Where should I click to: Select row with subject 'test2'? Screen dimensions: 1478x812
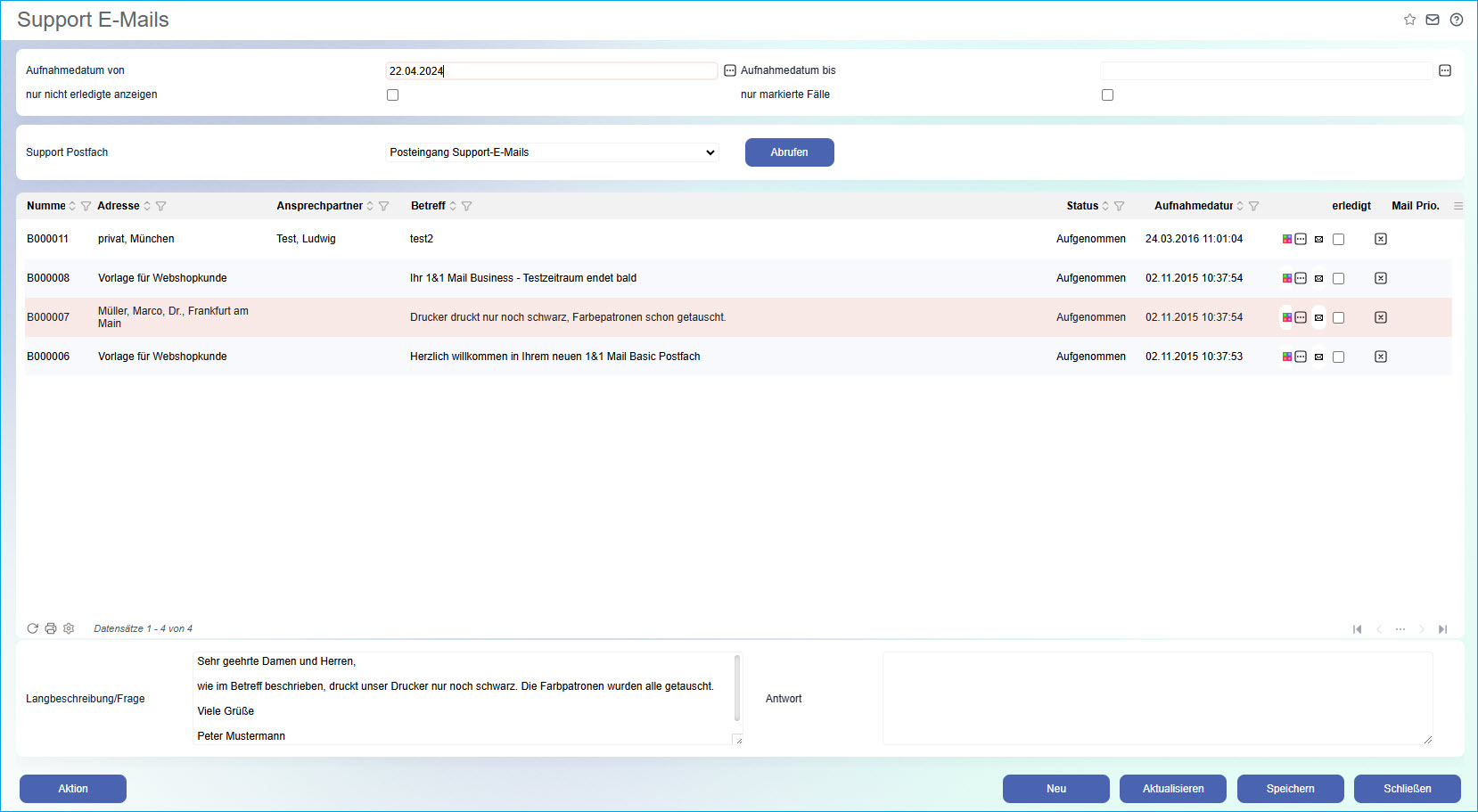tap(738, 239)
